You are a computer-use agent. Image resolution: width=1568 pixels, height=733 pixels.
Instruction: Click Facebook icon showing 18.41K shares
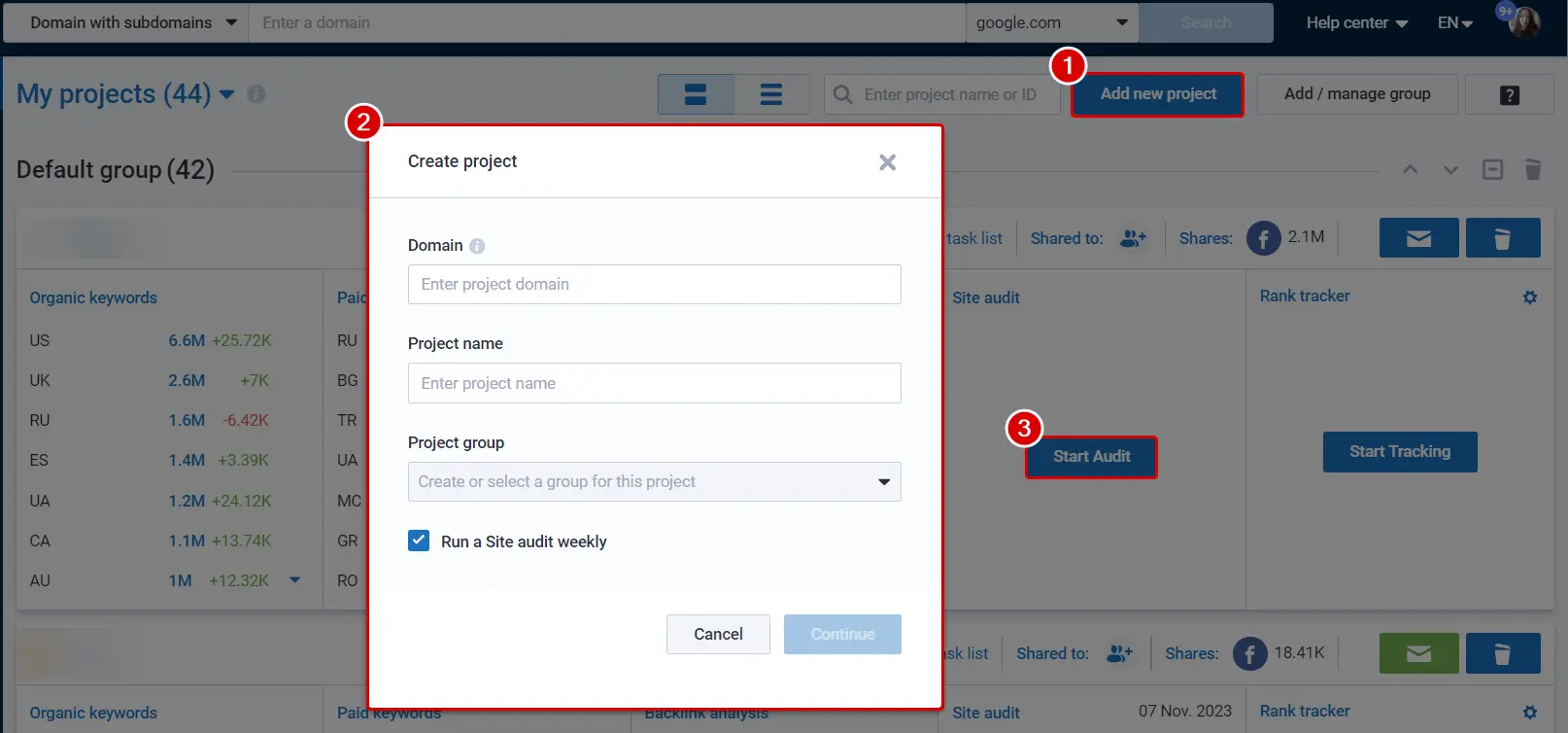[1250, 653]
